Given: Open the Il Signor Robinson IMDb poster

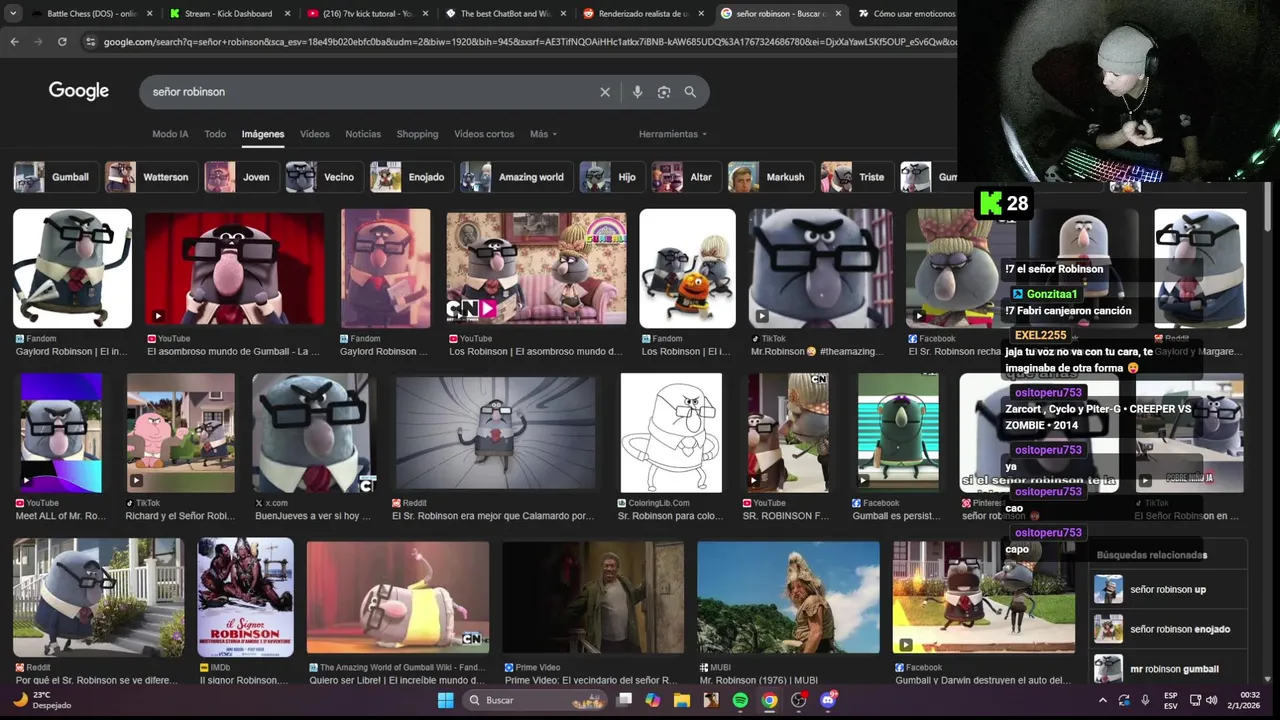Looking at the screenshot, I should click(x=245, y=598).
